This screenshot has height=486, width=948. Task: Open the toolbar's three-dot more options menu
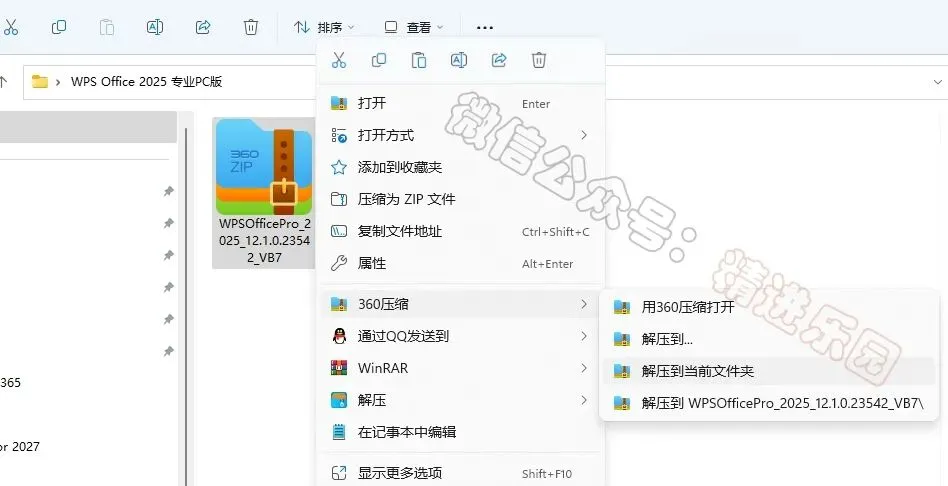[485, 27]
